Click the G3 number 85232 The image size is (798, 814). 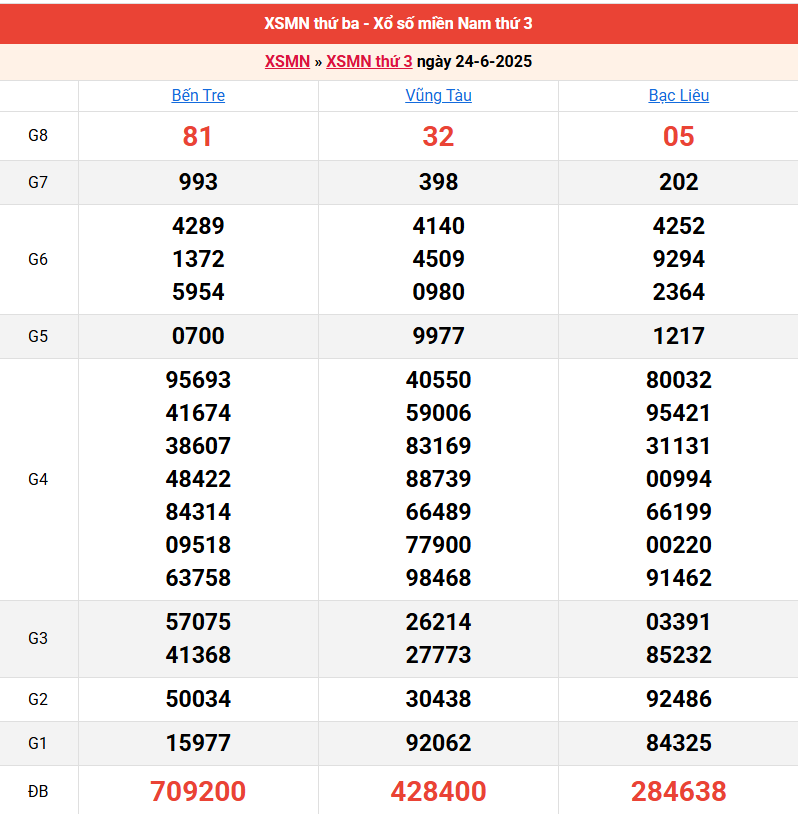tap(679, 655)
